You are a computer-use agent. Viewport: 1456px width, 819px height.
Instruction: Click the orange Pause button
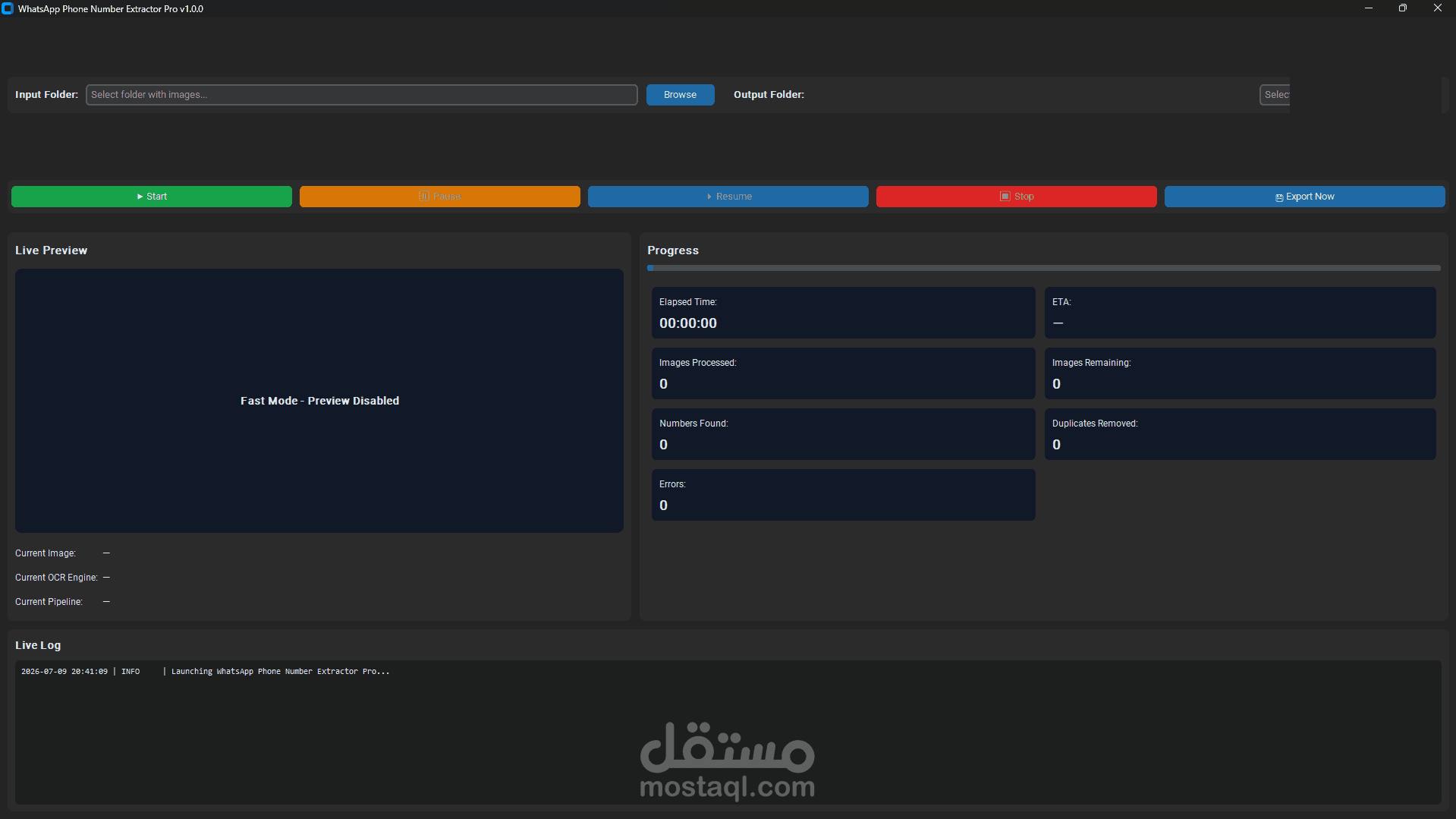click(439, 197)
